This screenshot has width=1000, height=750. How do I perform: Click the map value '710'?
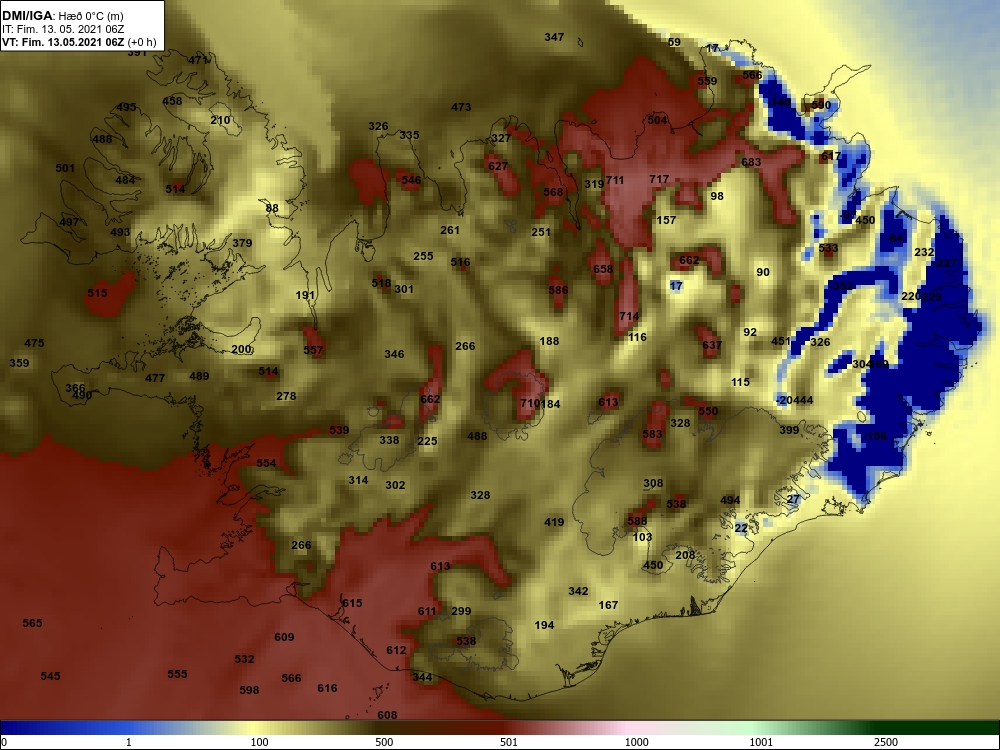(529, 403)
